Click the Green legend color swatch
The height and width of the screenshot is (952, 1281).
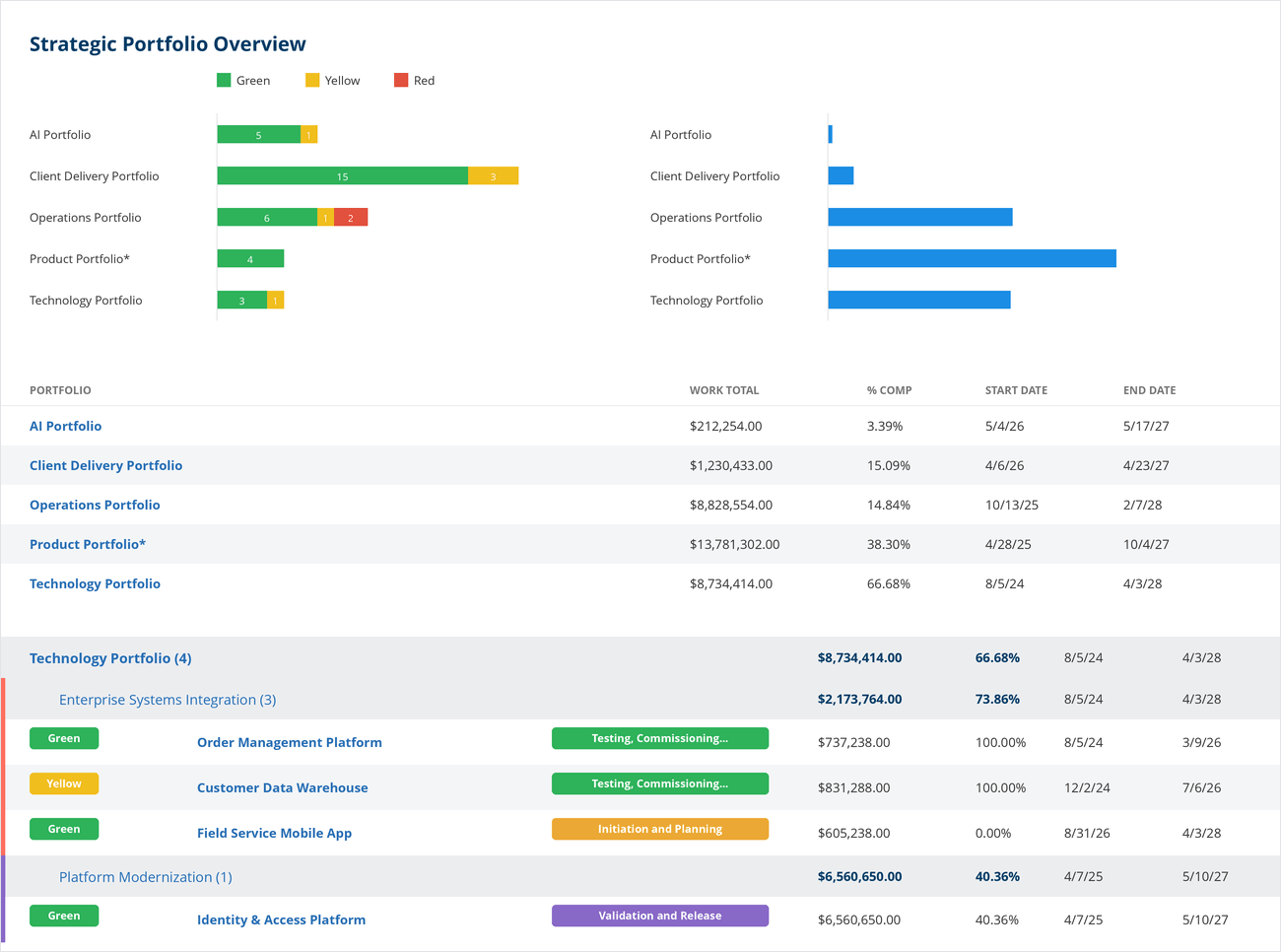point(224,80)
